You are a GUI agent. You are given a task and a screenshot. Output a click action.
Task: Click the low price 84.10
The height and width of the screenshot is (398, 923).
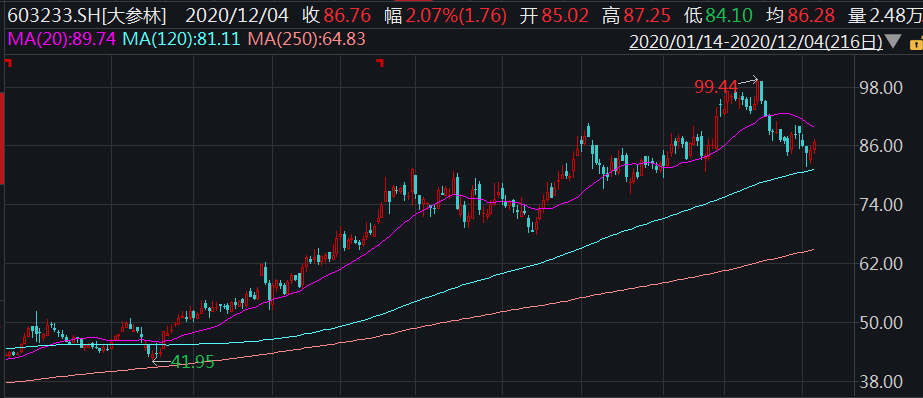tap(729, 15)
